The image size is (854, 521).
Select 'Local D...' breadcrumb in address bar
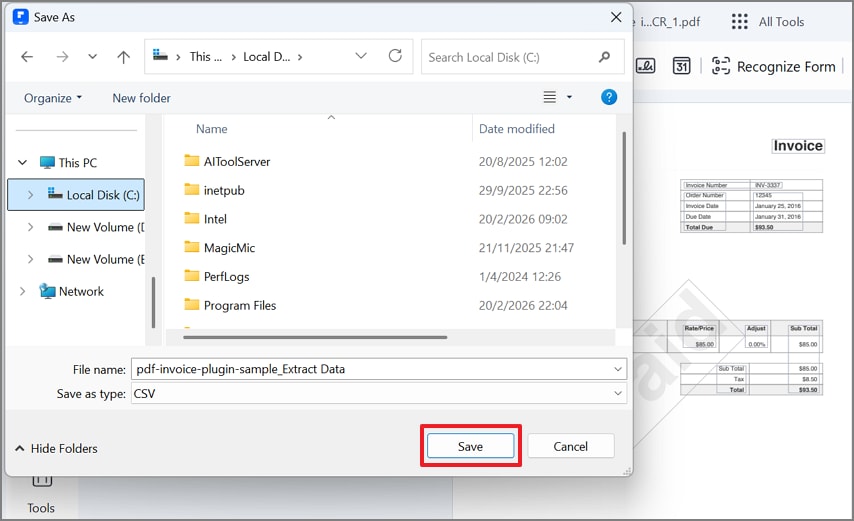pos(266,57)
